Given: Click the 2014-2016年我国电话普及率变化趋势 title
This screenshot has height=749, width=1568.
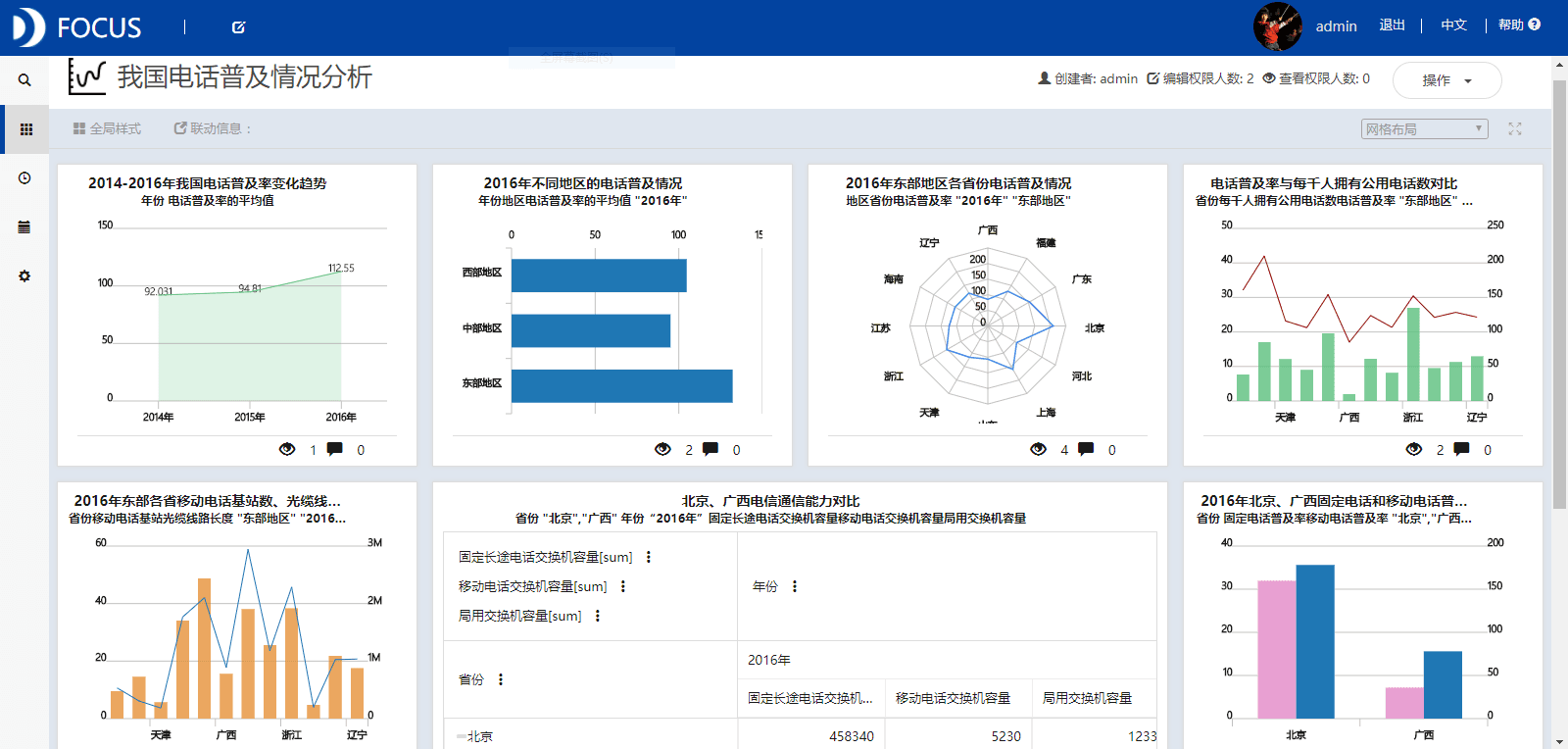Looking at the screenshot, I should [x=207, y=183].
